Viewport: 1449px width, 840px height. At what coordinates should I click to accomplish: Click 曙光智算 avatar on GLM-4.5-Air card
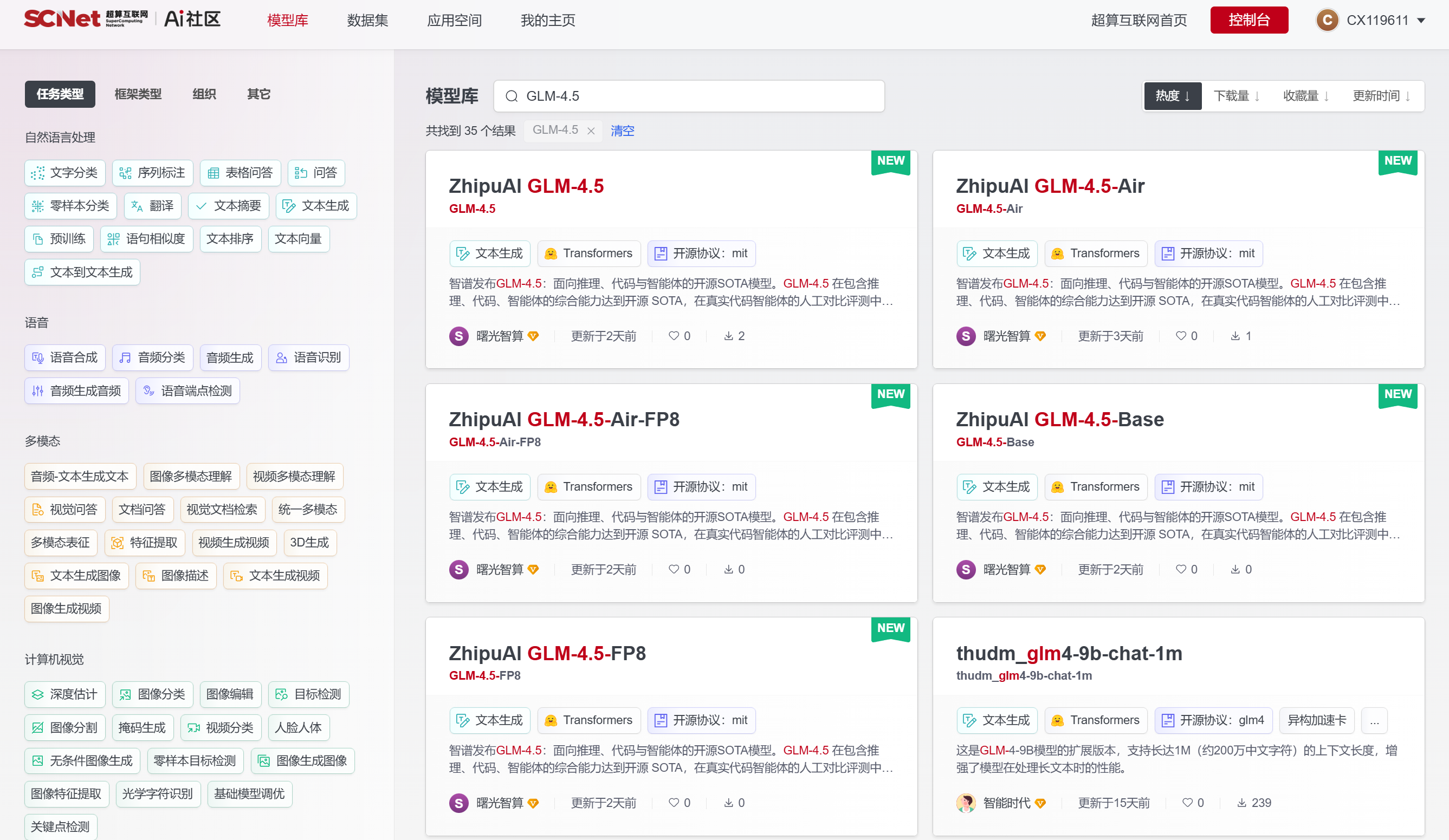(966, 336)
